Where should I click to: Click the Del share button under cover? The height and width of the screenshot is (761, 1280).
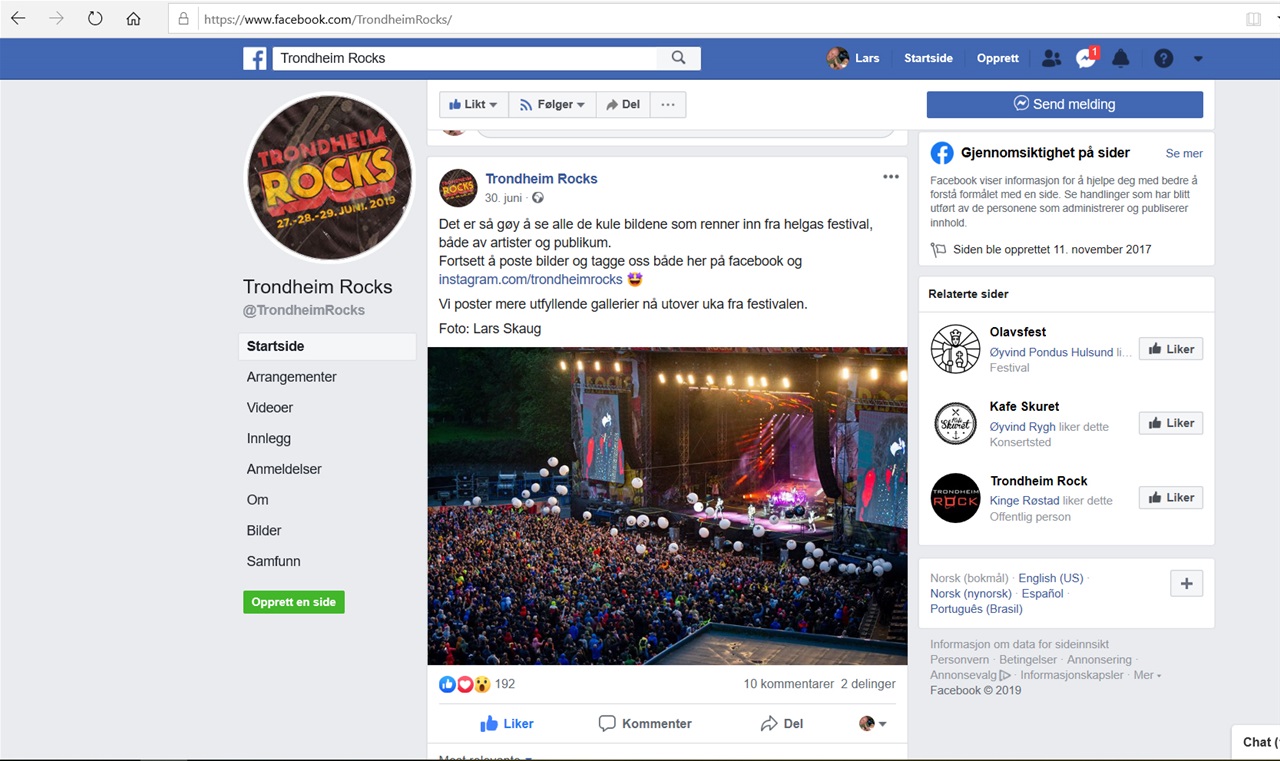point(622,104)
